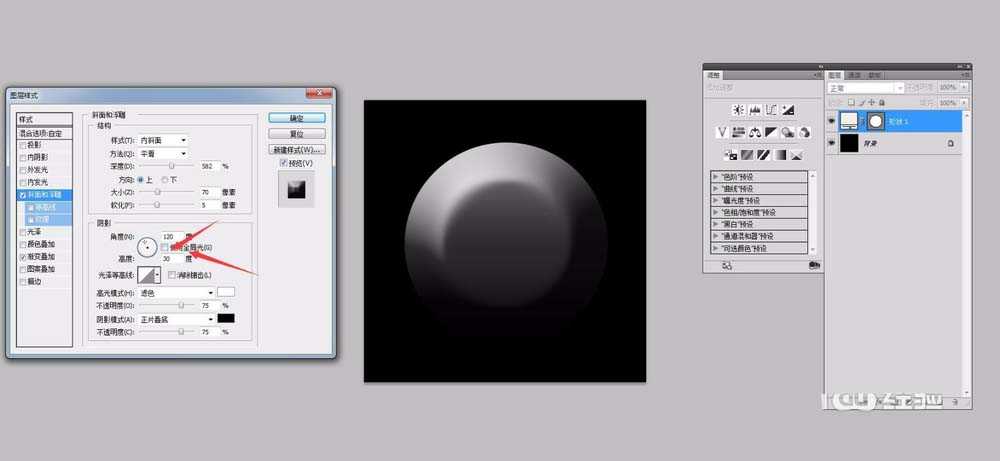This screenshot has width=1000, height=461.
Task: Hide the 形状 1 layer via eye icon
Action: coord(832,121)
